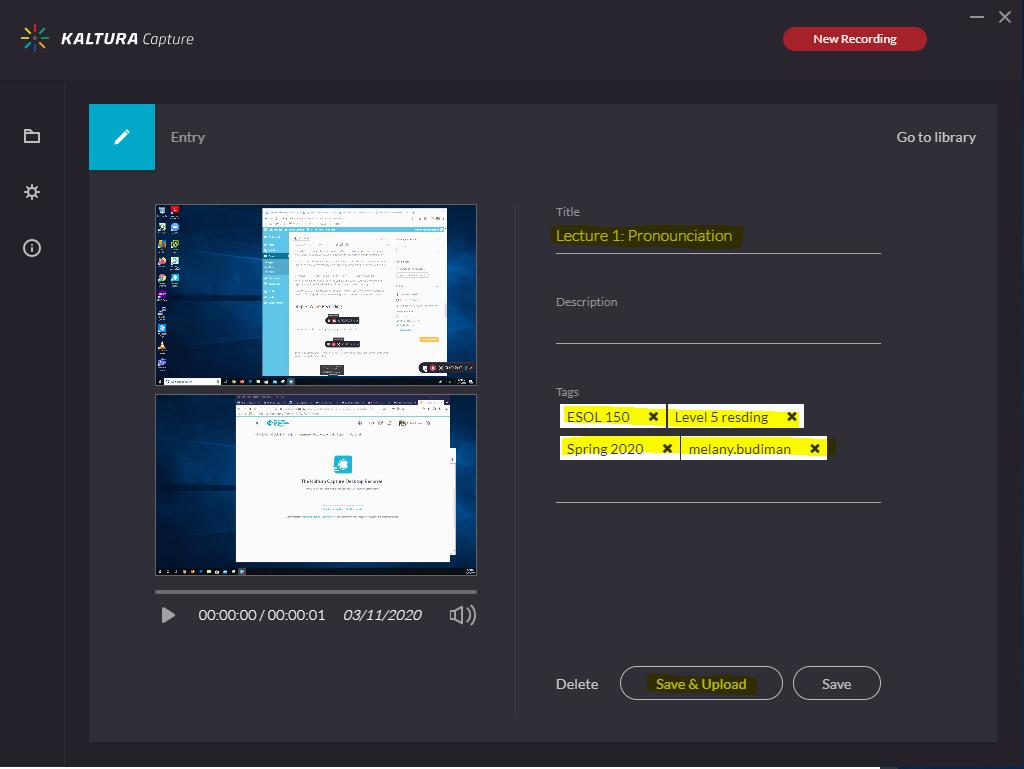Go to library from the entry screen
The height and width of the screenshot is (769, 1024).
(x=936, y=137)
